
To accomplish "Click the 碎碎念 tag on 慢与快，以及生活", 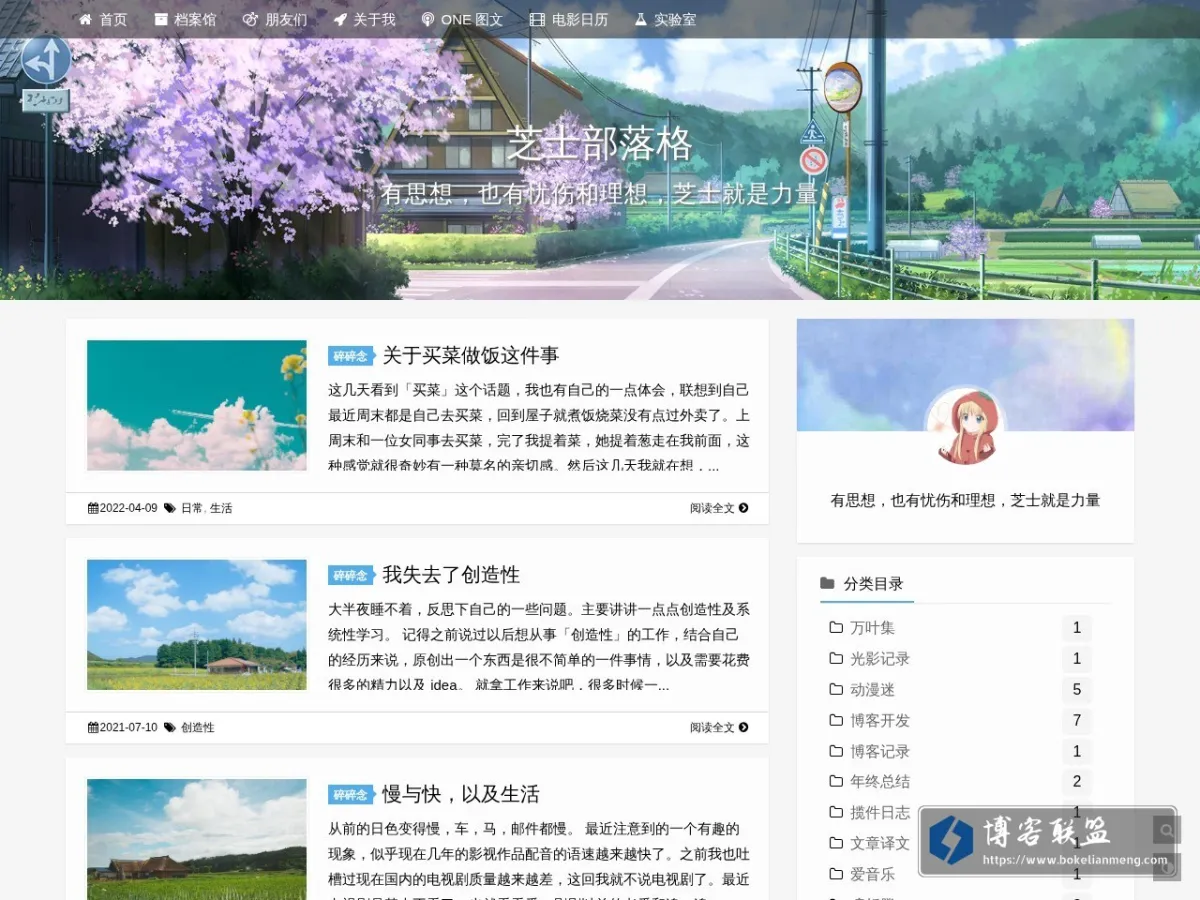I will click(x=350, y=795).
